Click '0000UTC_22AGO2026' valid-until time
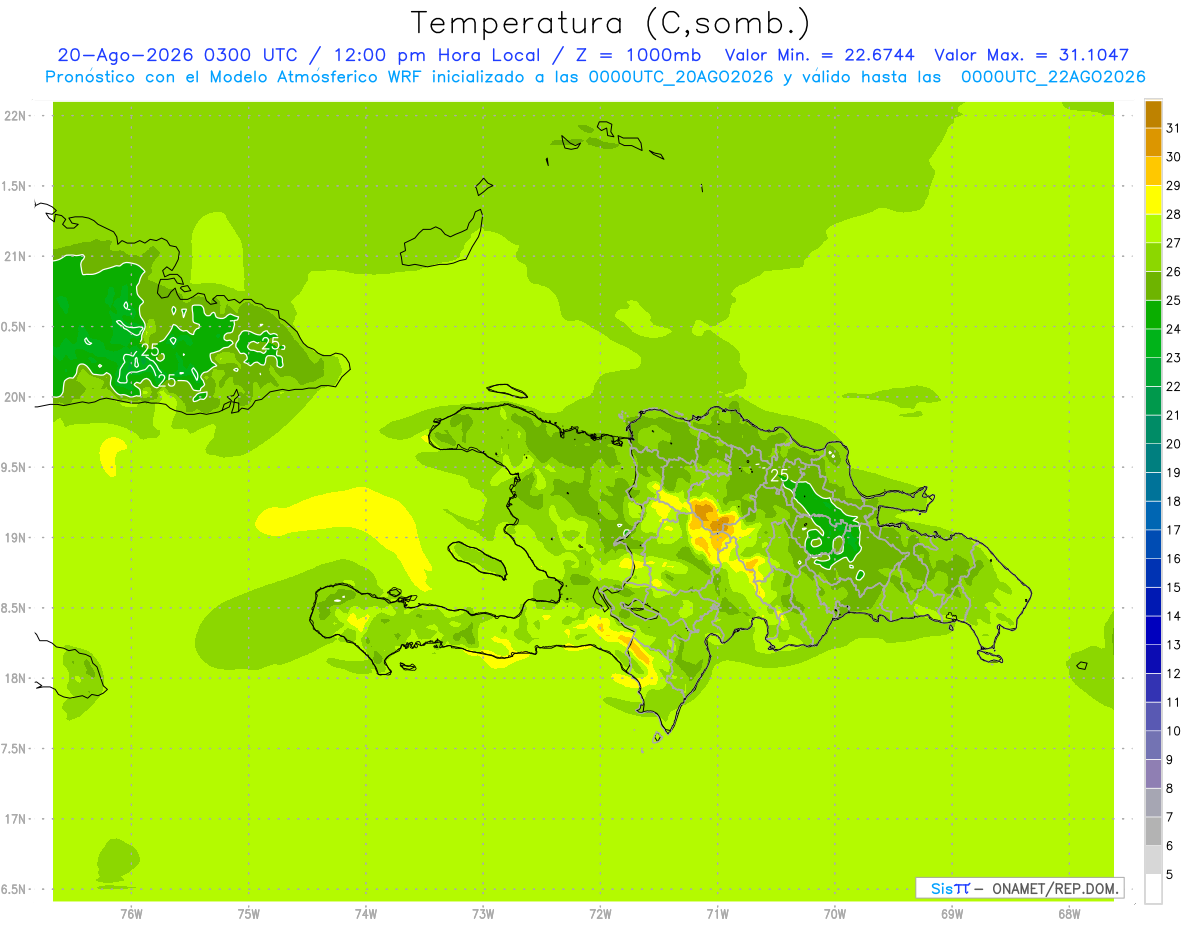 click(x=1053, y=77)
